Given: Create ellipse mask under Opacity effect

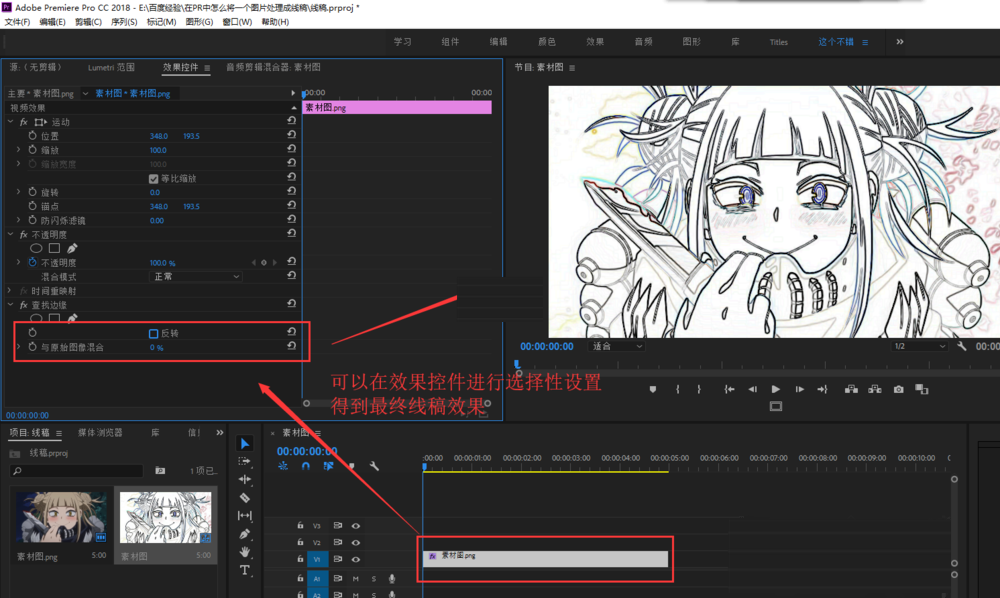Looking at the screenshot, I should point(36,248).
